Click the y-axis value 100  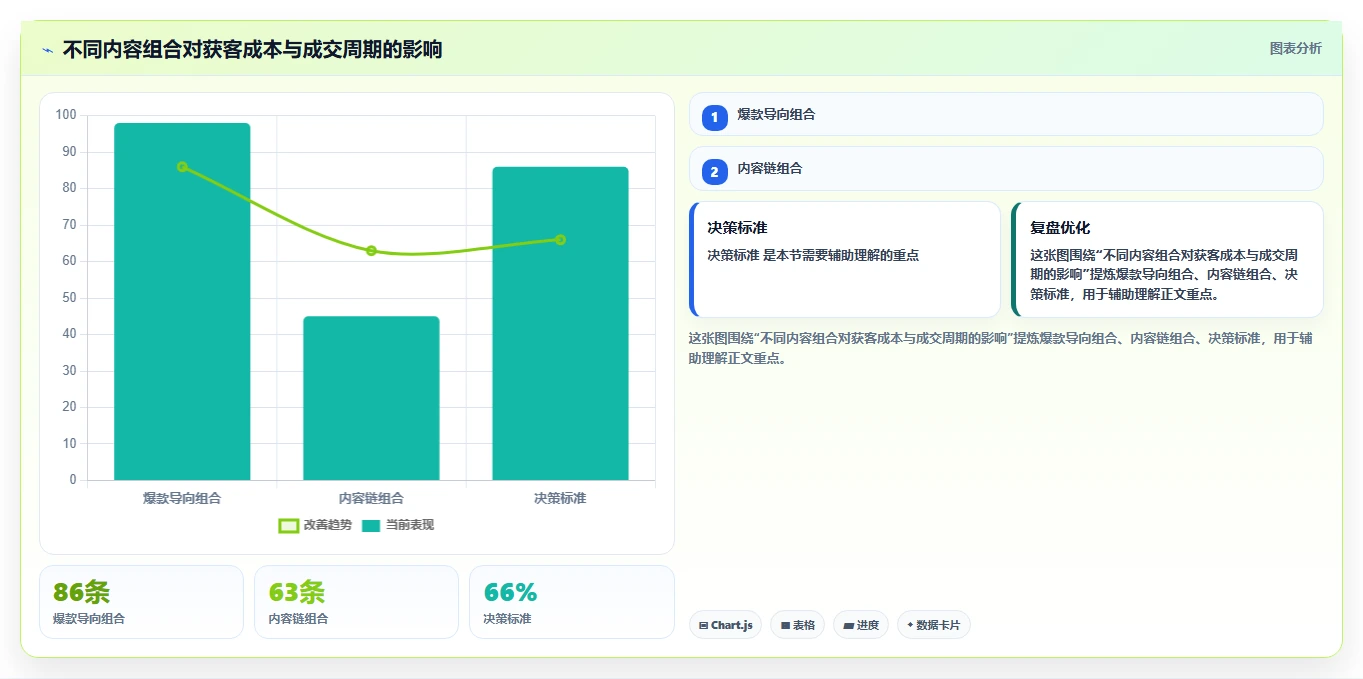click(66, 115)
